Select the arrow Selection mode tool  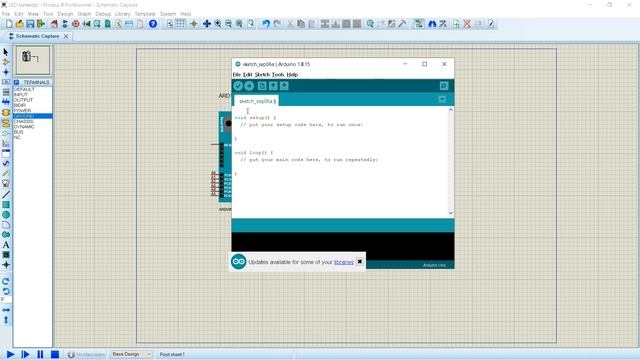6,52
